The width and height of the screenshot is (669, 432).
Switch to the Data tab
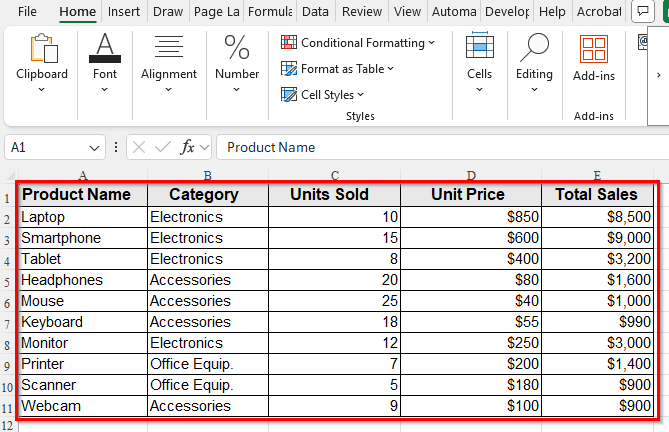315,12
